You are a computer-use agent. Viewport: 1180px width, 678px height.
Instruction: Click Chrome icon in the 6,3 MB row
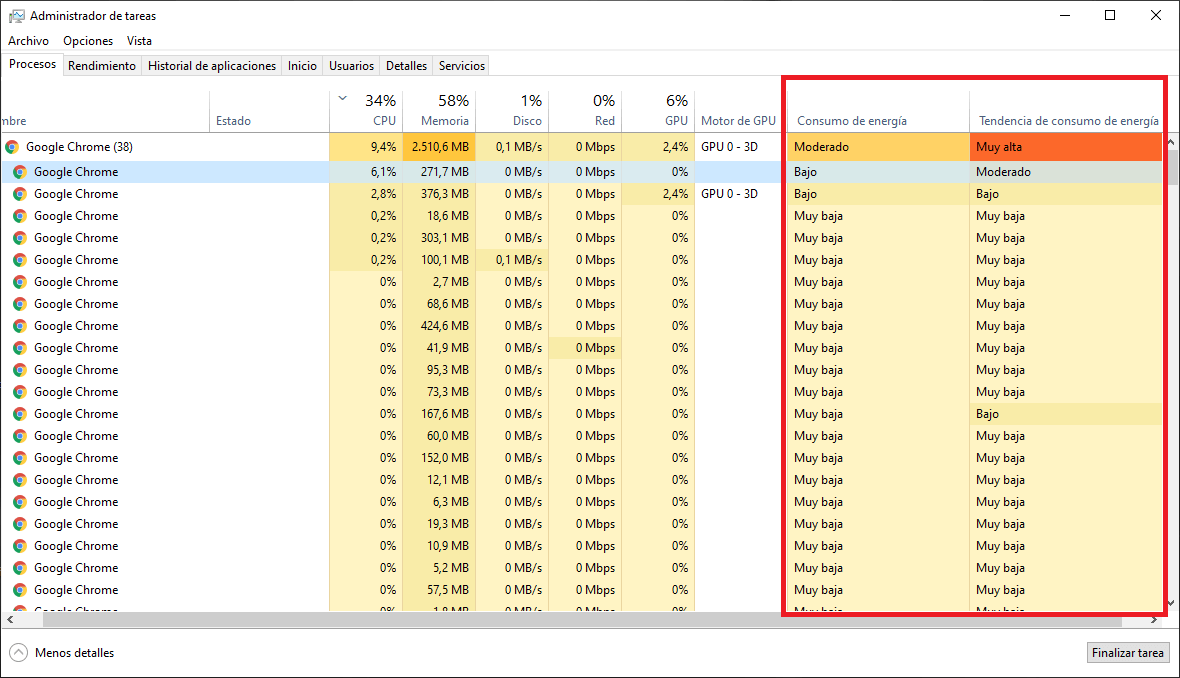point(20,502)
